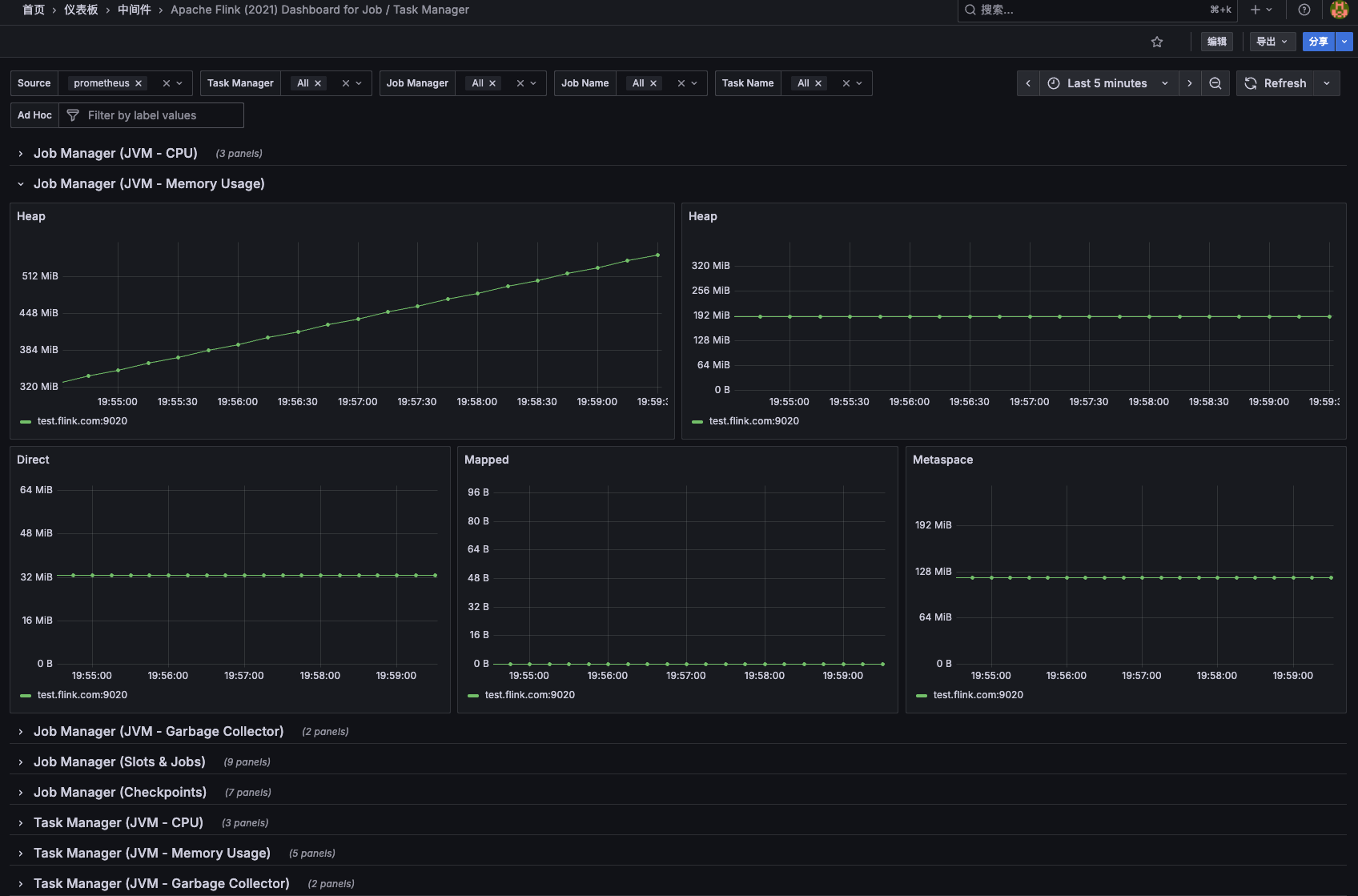The image size is (1358, 896).
Task: Clear all Source selections
Action: 167,83
